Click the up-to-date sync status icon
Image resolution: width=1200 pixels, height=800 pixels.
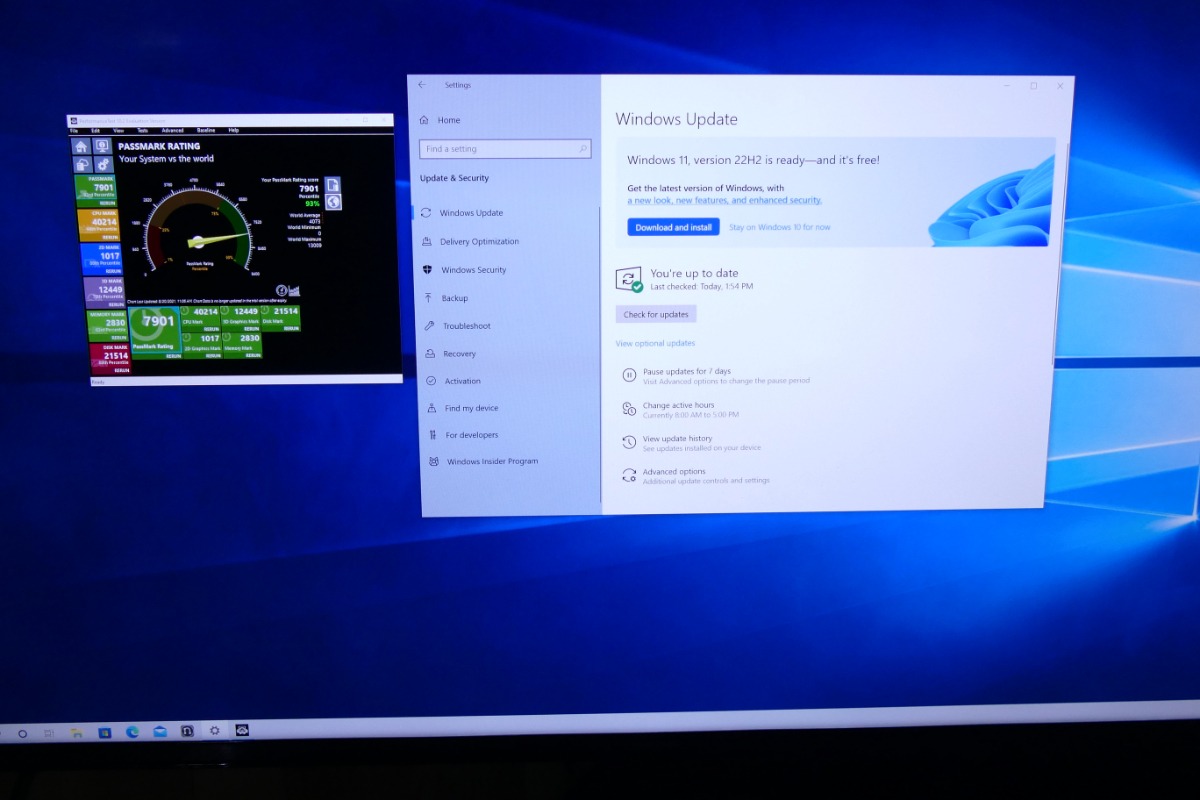pos(628,279)
